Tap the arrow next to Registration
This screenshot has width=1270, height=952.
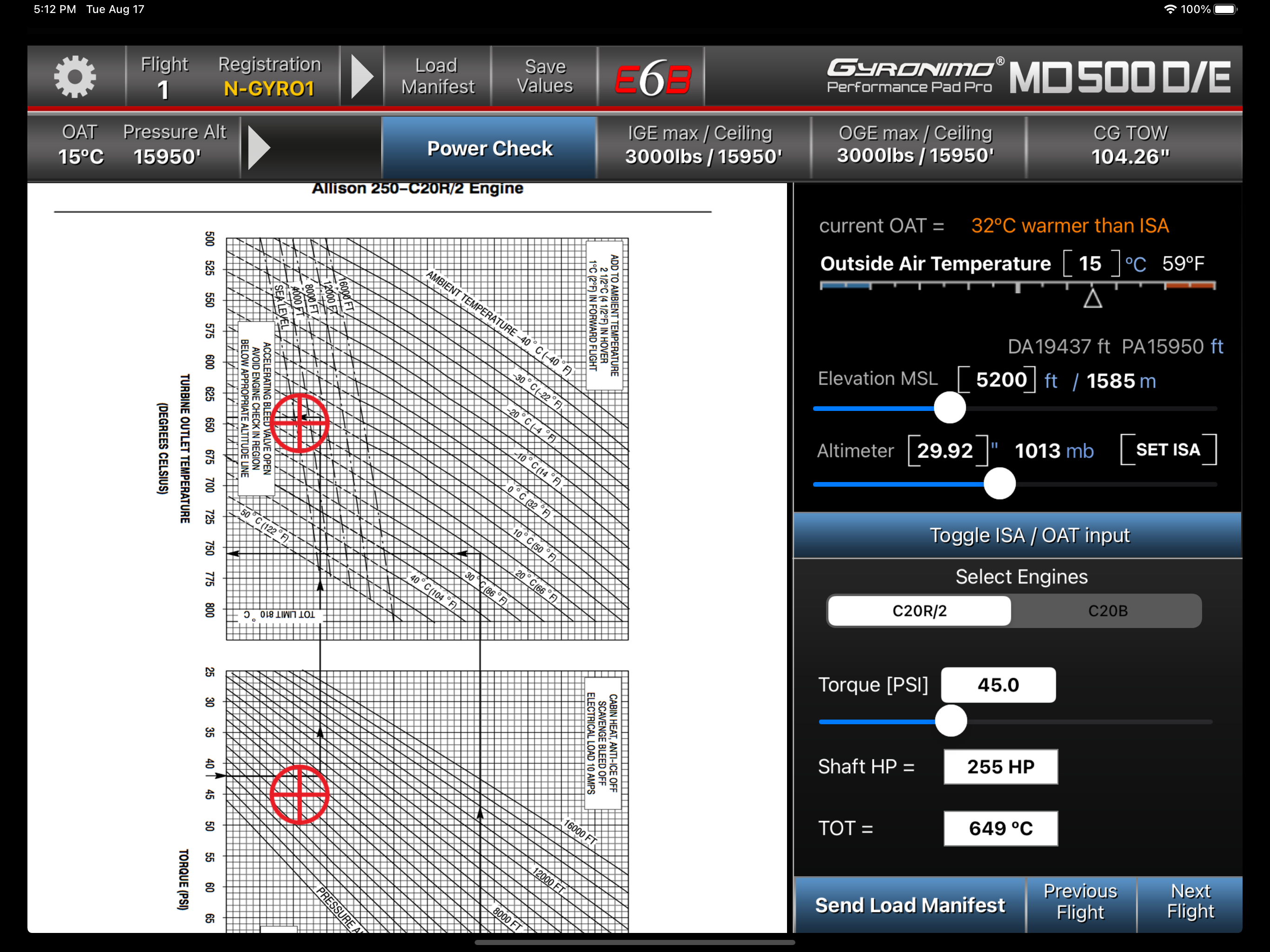coord(362,76)
